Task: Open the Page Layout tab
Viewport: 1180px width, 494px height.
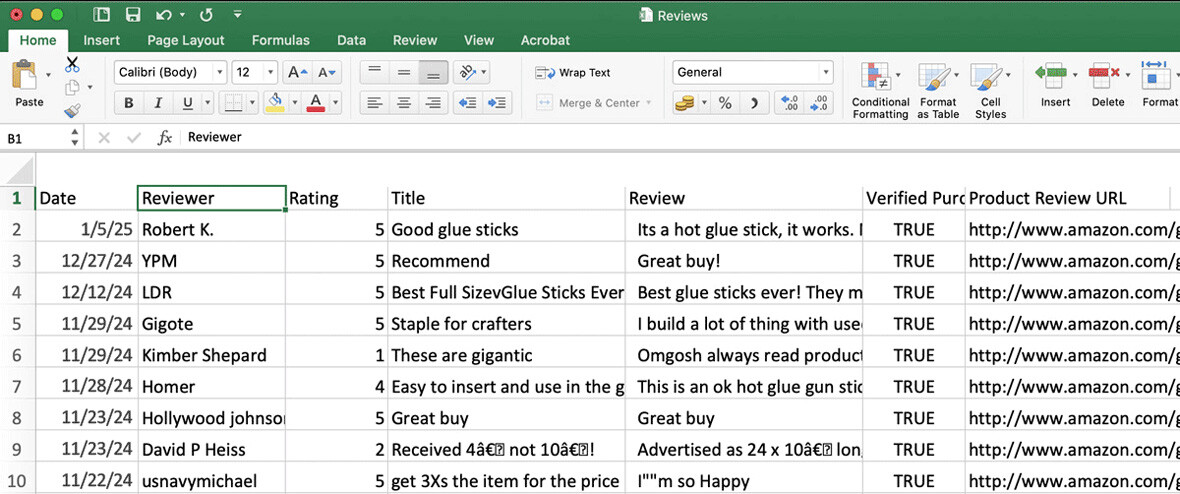Action: (185, 40)
